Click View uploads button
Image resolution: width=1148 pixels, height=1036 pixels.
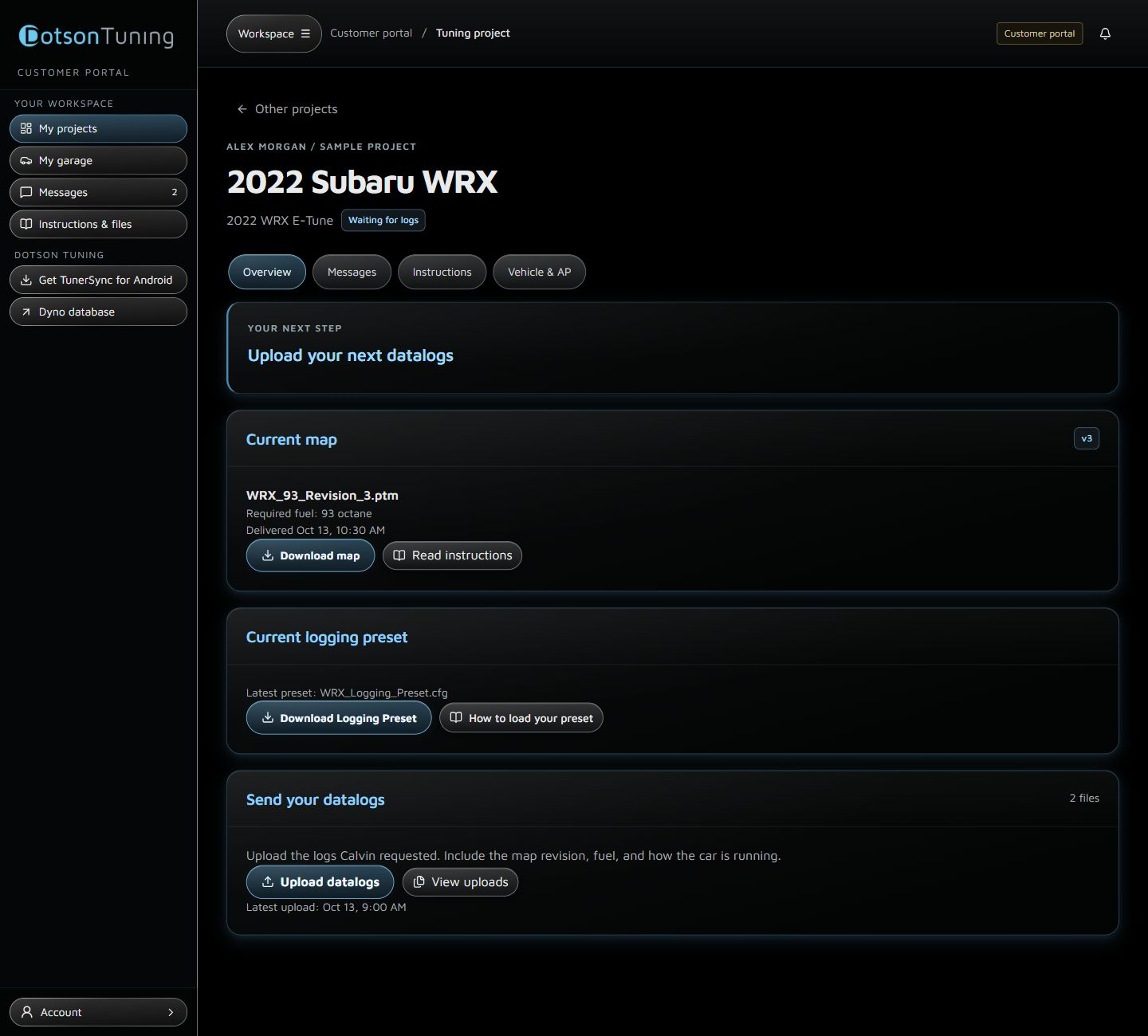click(x=460, y=882)
